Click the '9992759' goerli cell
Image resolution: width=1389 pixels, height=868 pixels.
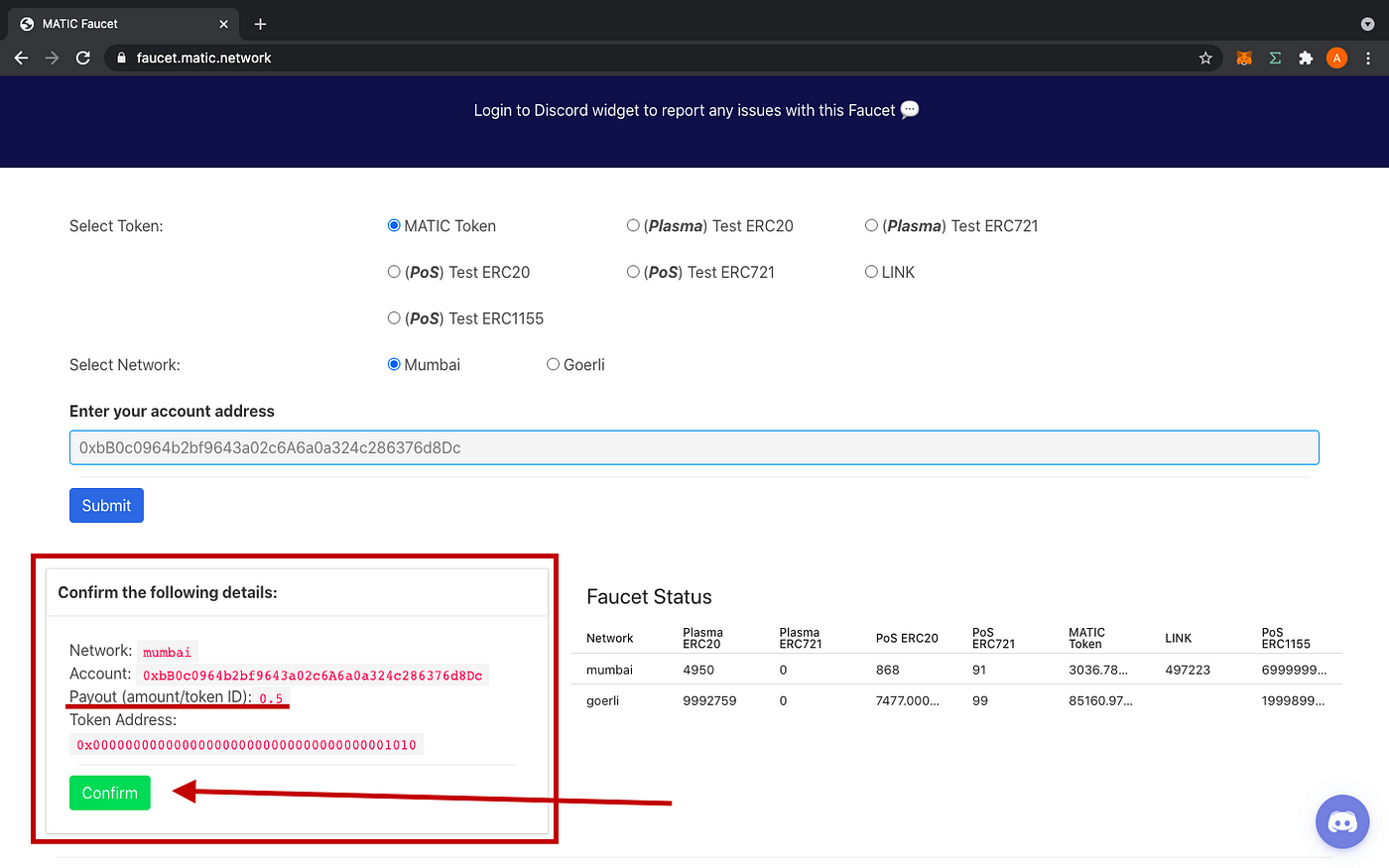click(x=709, y=700)
